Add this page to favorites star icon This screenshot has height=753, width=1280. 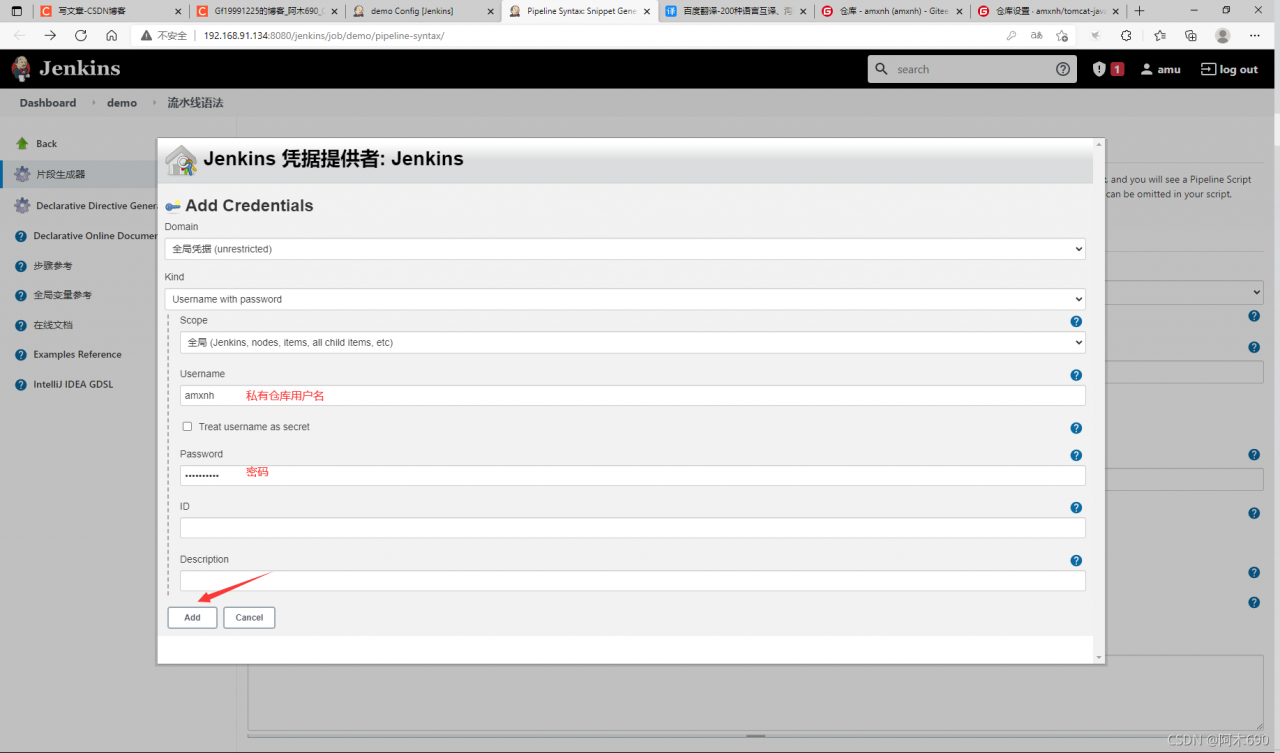(1062, 35)
